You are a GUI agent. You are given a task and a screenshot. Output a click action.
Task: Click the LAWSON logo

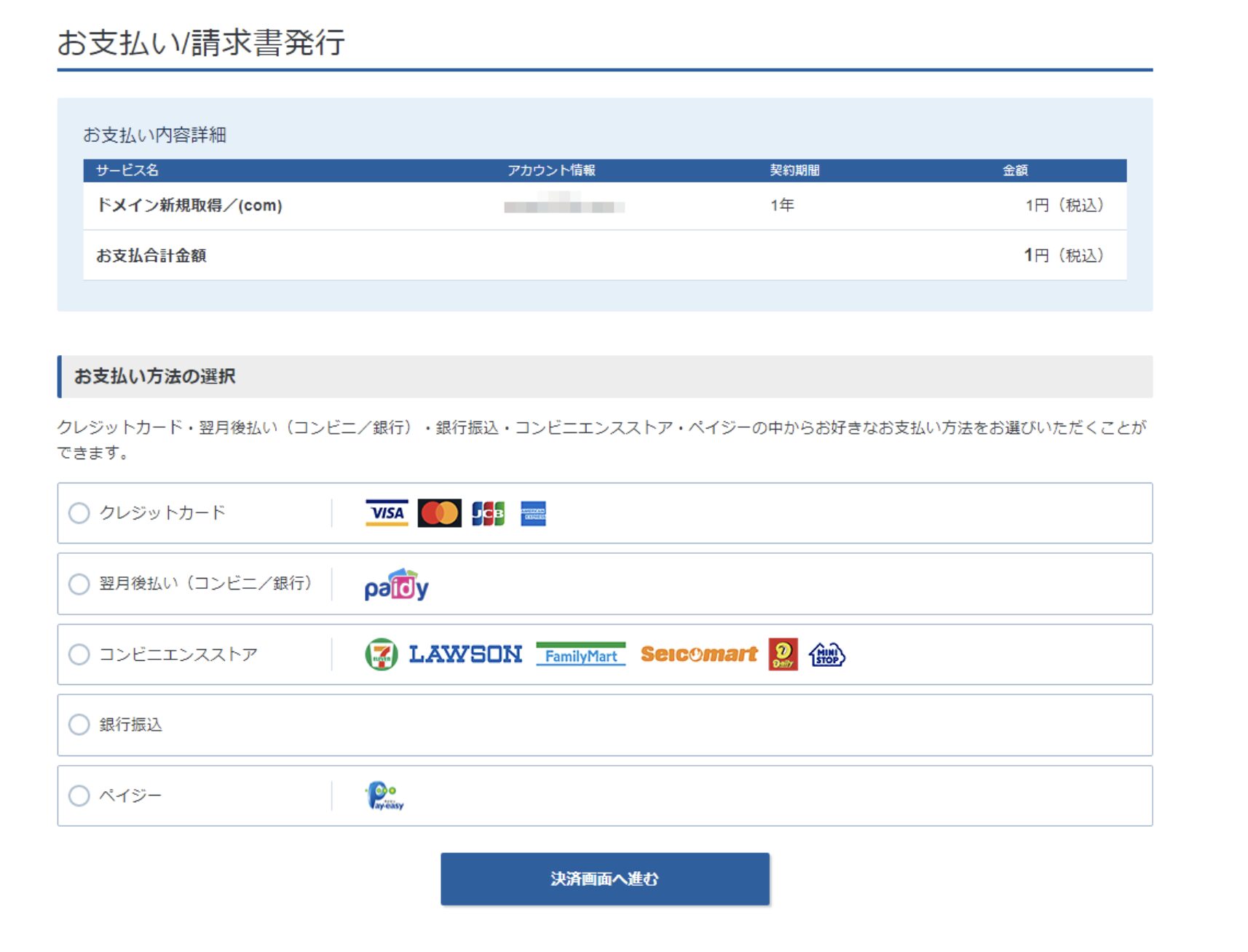tap(465, 654)
